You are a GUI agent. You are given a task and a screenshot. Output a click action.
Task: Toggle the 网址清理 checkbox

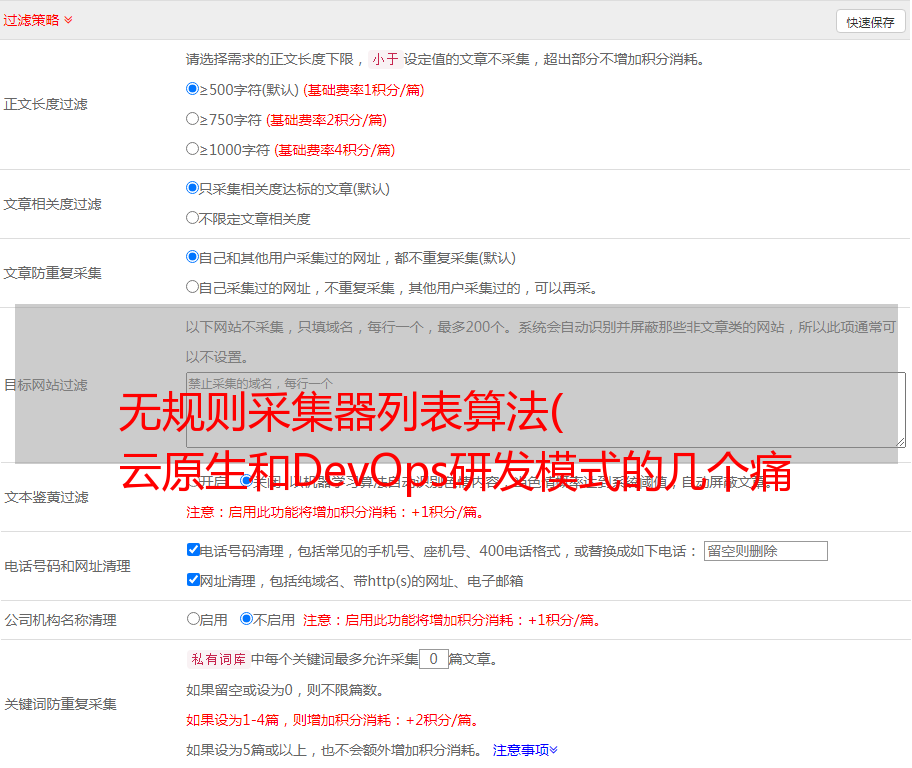pos(193,580)
